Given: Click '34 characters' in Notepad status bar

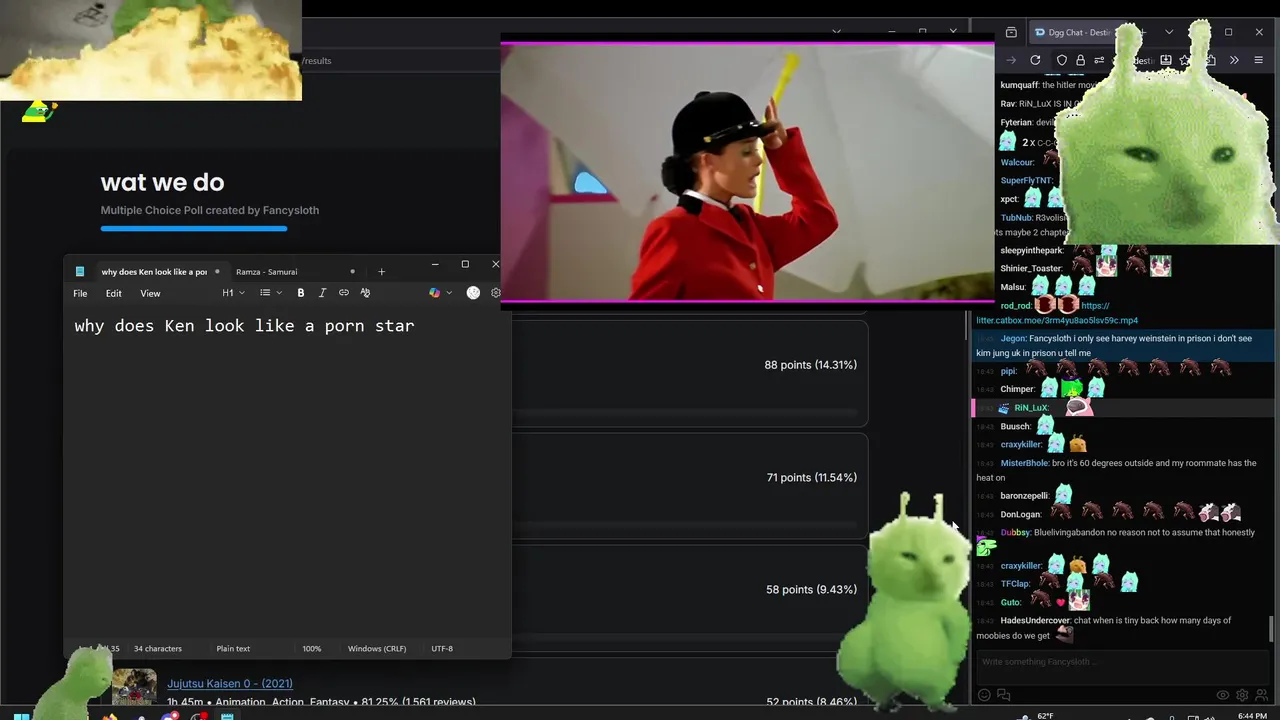Looking at the screenshot, I should pos(158,648).
